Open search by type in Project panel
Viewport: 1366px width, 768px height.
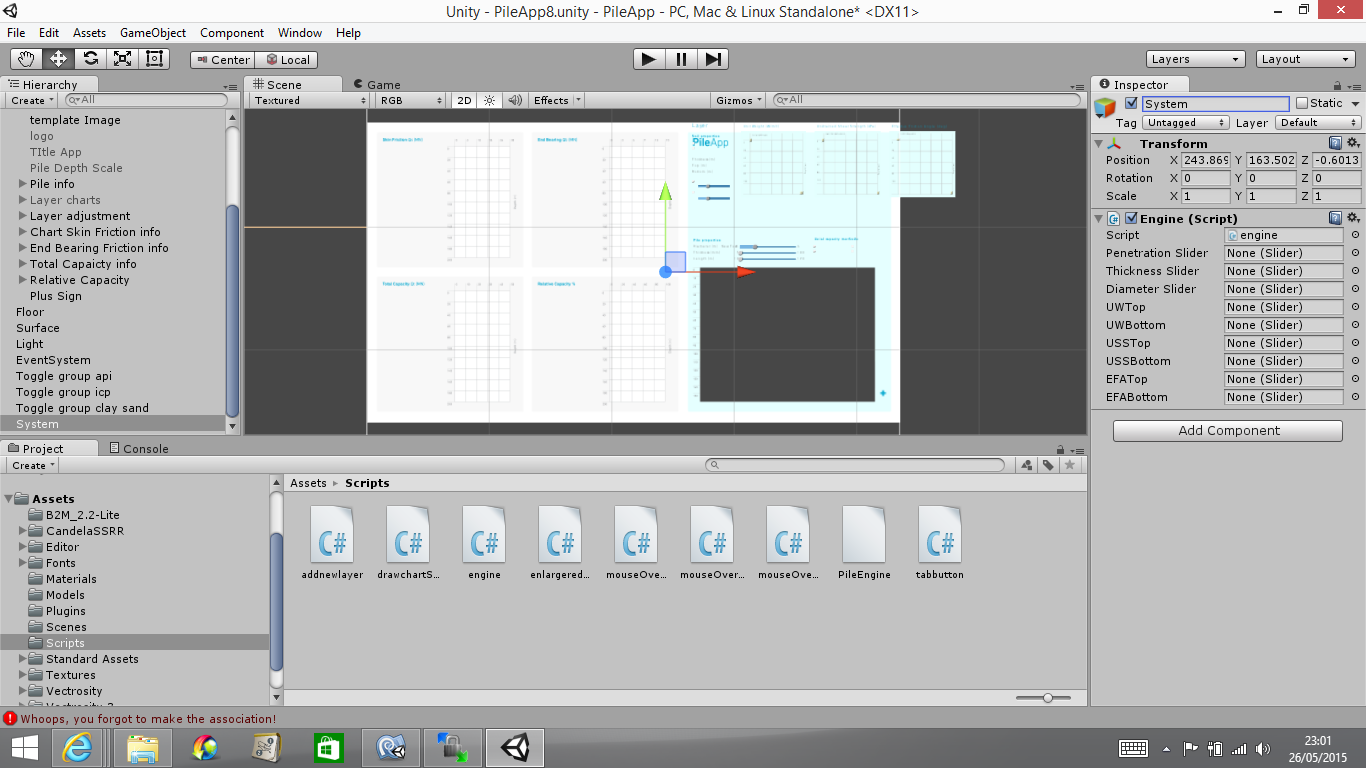point(1026,465)
